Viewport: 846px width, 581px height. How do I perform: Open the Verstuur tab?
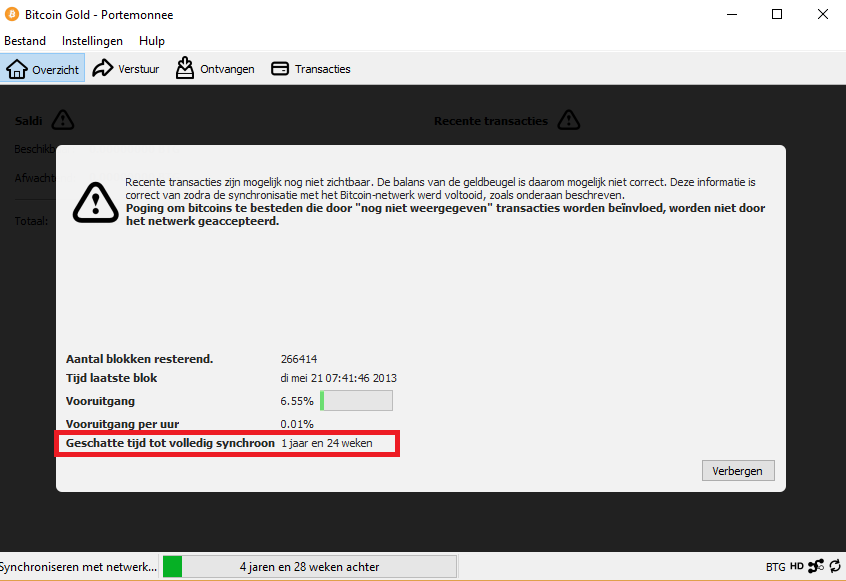click(126, 69)
